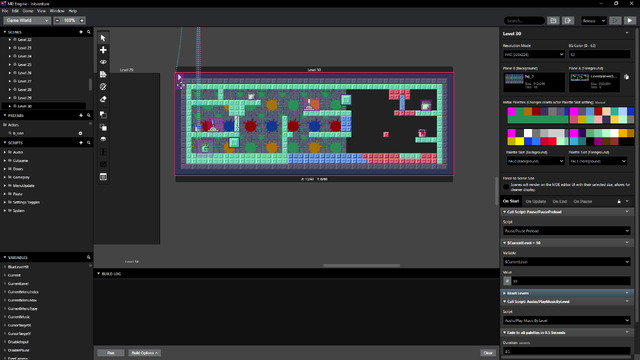Viewport: 640px width, 360px height.
Task: Open the project folder icon in top bar
Action: pyautogui.click(x=553, y=20)
